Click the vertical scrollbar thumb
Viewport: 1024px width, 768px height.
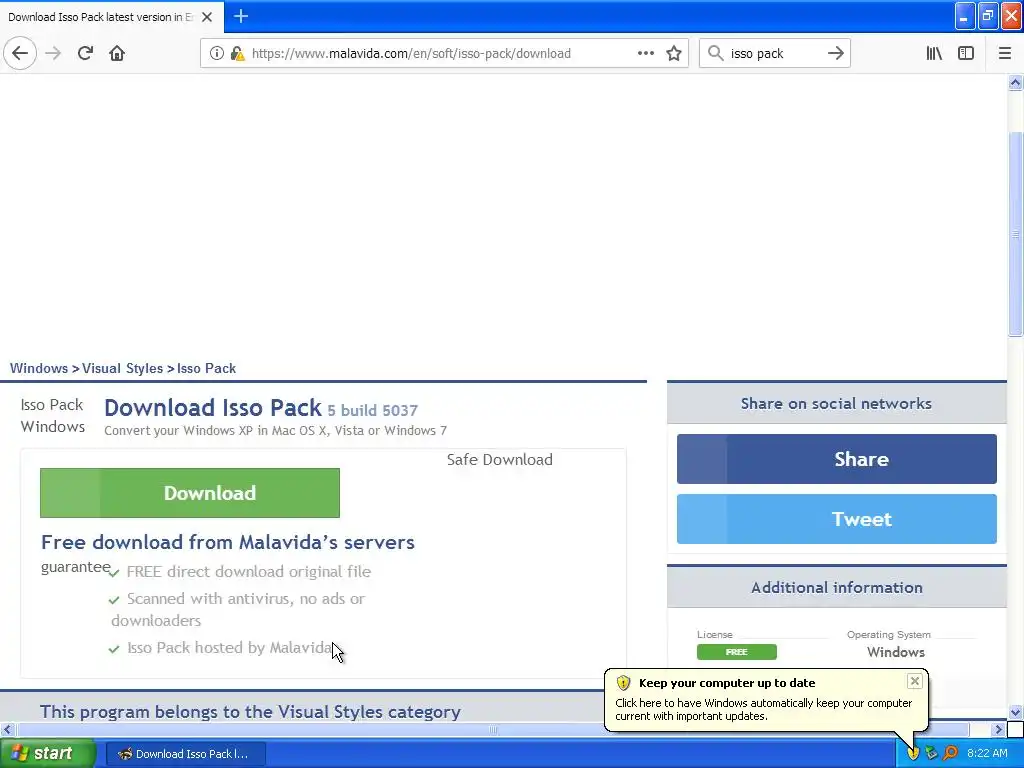pyautogui.click(x=1015, y=234)
